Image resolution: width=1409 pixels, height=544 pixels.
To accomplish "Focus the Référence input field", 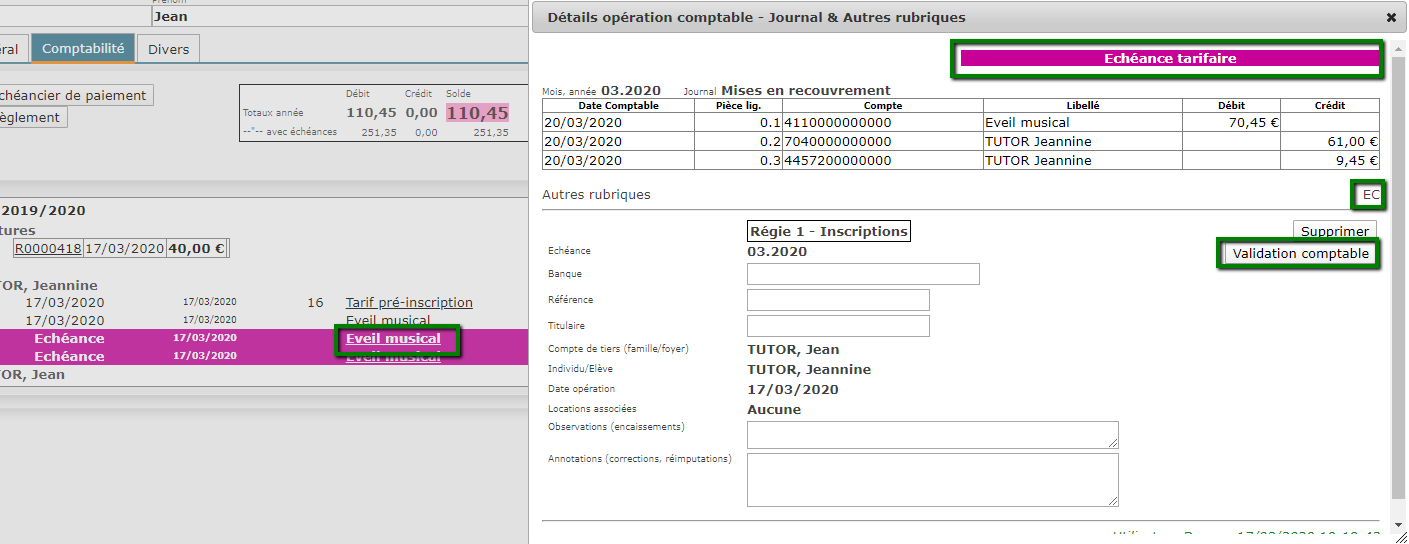I will (x=838, y=300).
